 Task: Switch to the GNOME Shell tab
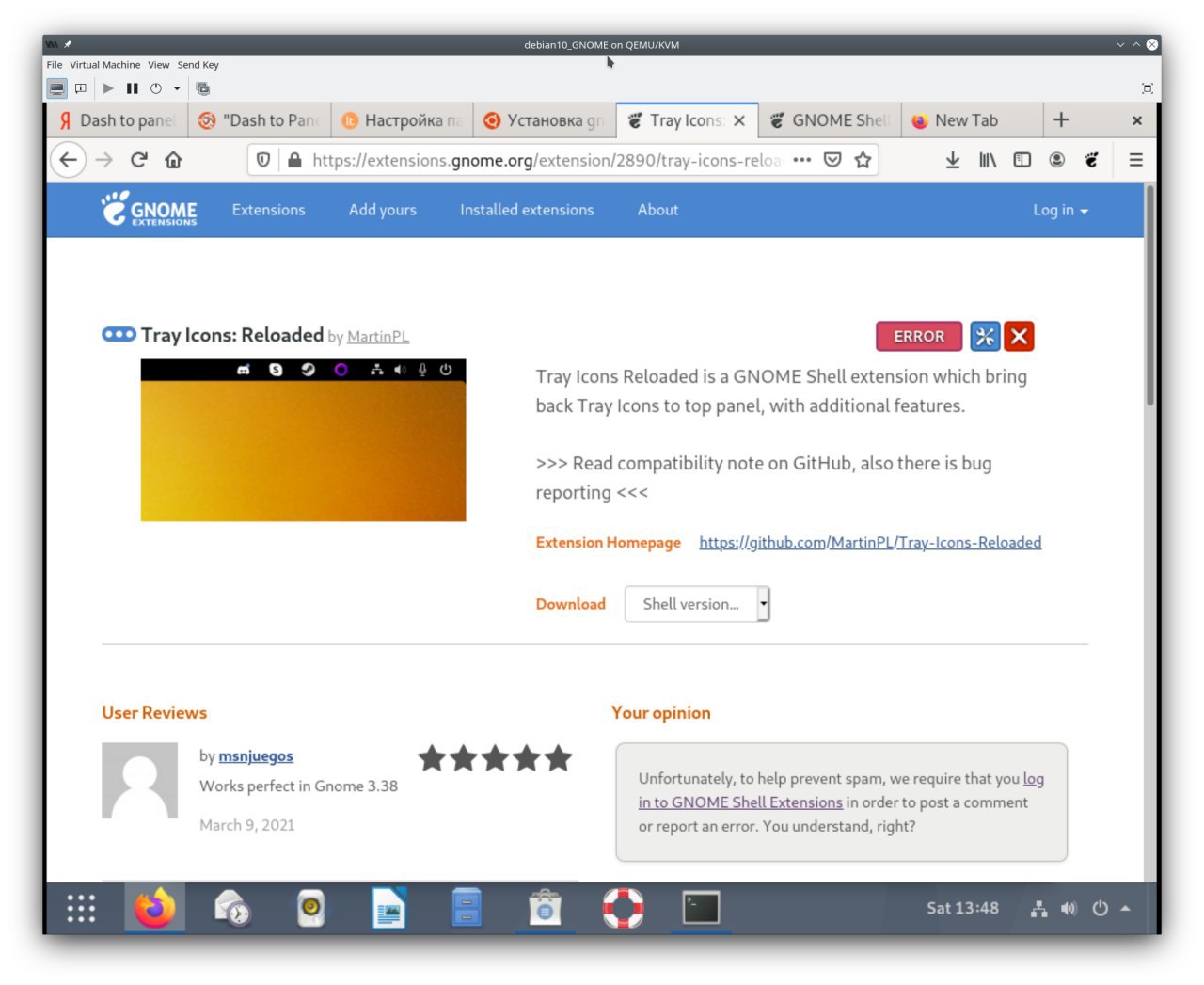coord(829,120)
